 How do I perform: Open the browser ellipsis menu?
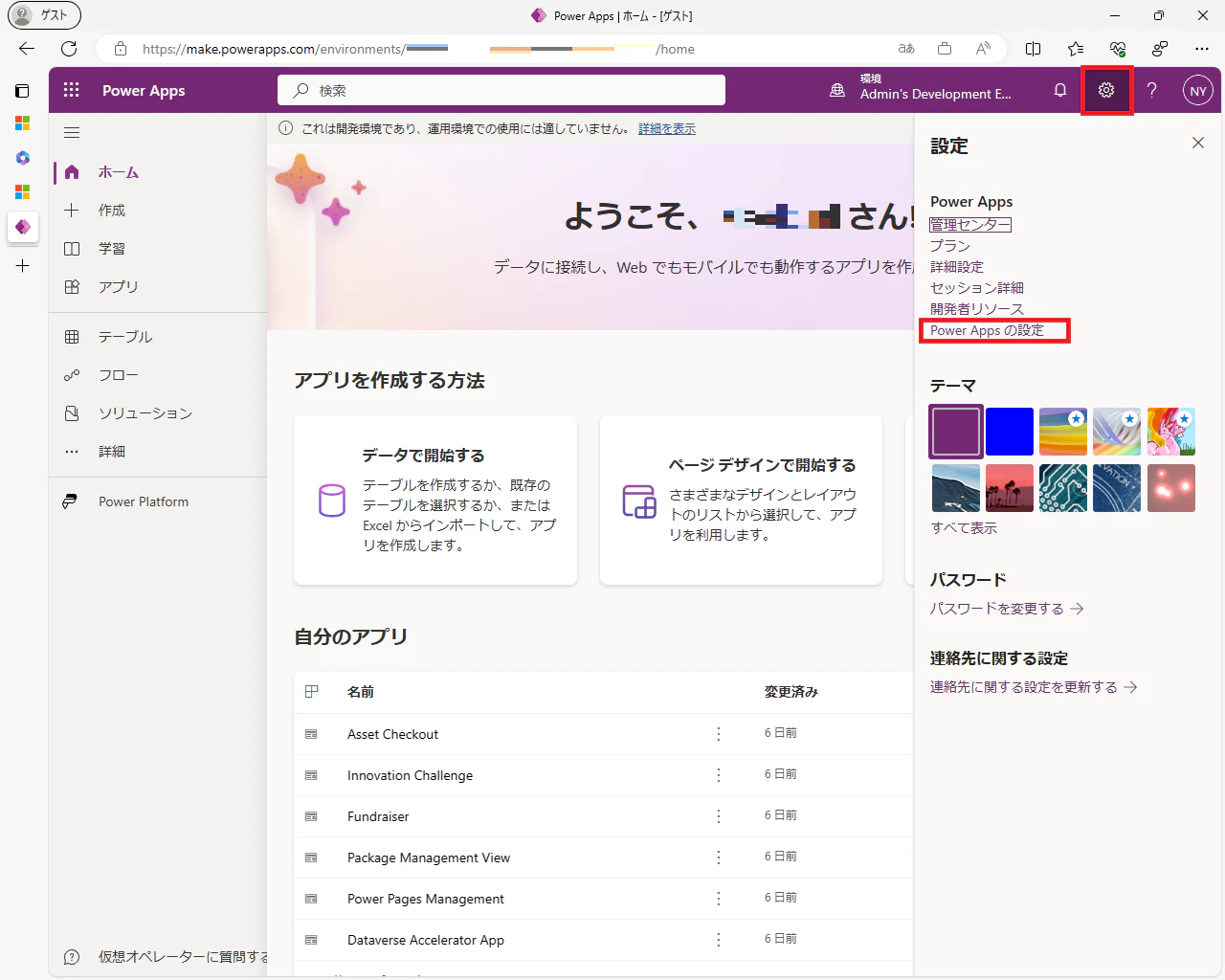tap(1202, 49)
